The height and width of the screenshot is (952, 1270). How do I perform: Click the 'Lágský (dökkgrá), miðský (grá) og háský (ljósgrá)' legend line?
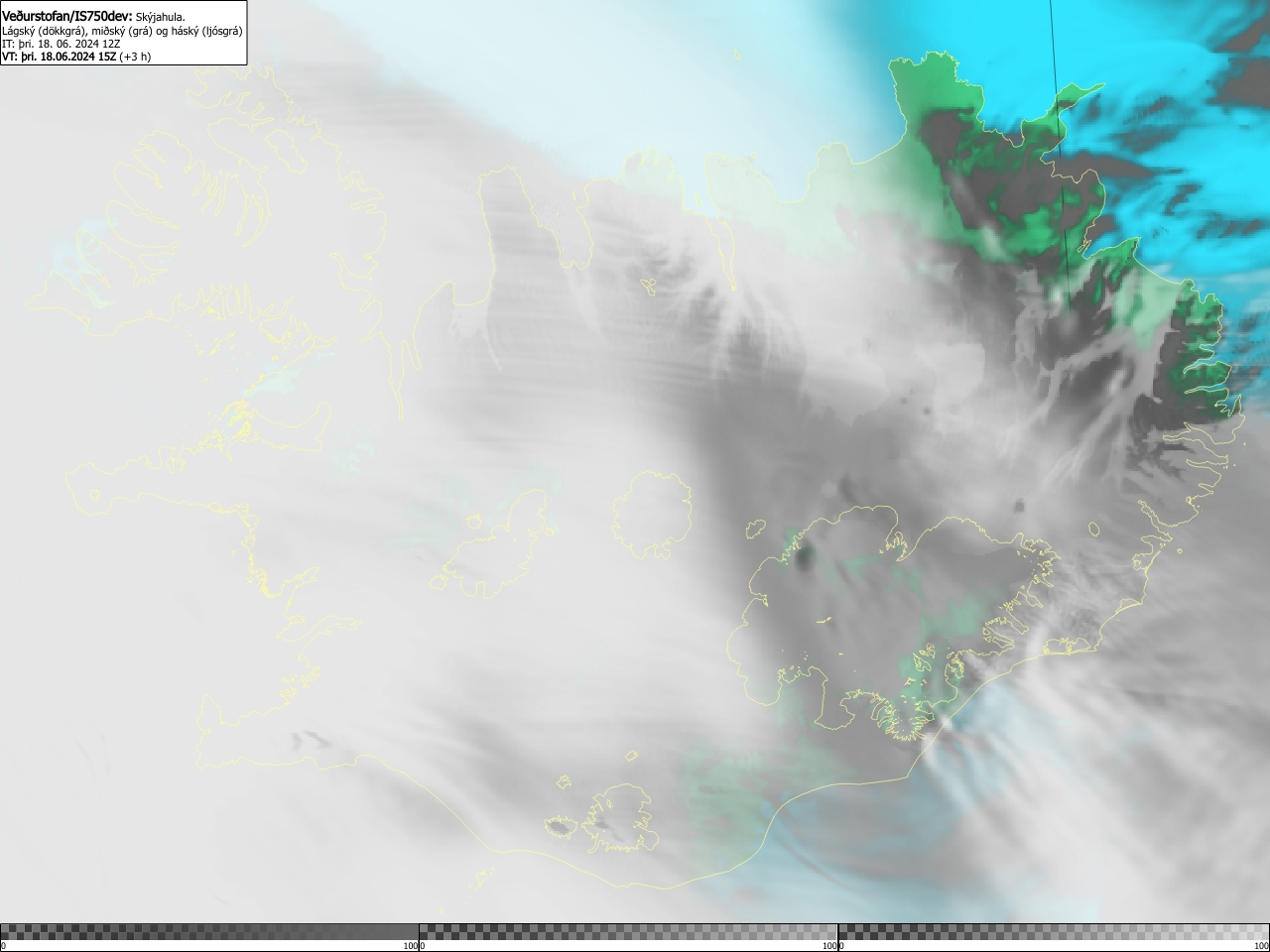pos(122,31)
